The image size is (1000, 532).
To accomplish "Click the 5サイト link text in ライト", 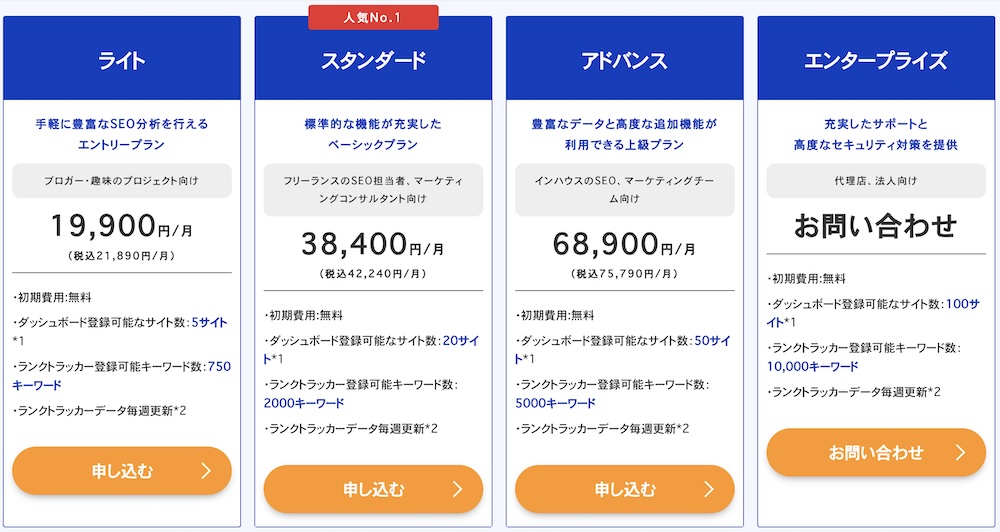I will pyautogui.click(x=209, y=322).
